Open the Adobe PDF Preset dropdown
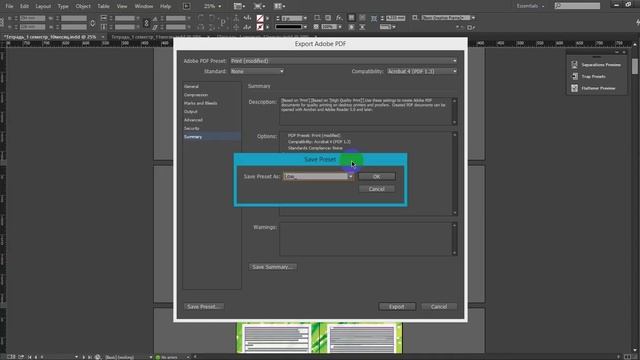 pyautogui.click(x=343, y=61)
